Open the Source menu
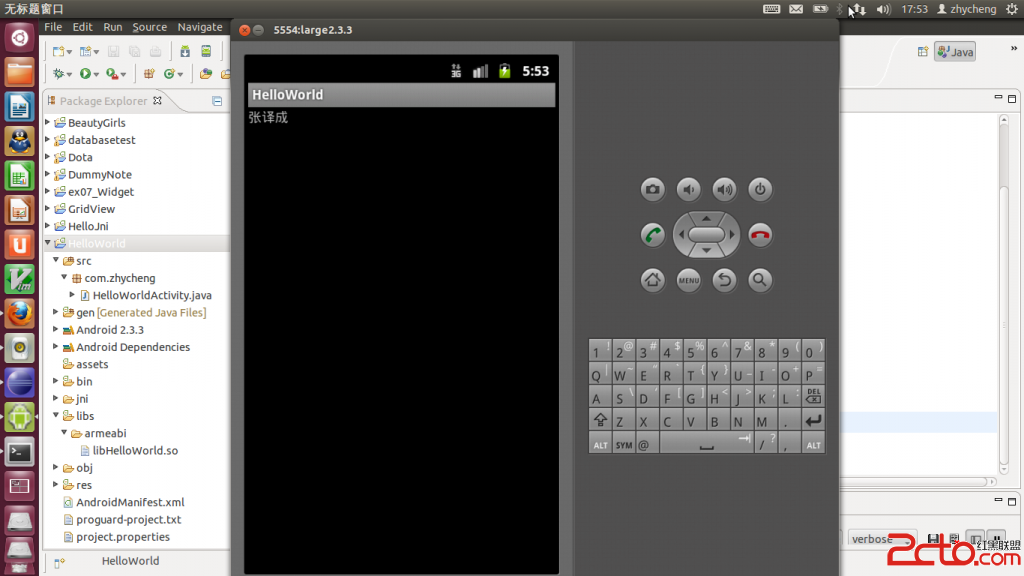 pos(150,27)
